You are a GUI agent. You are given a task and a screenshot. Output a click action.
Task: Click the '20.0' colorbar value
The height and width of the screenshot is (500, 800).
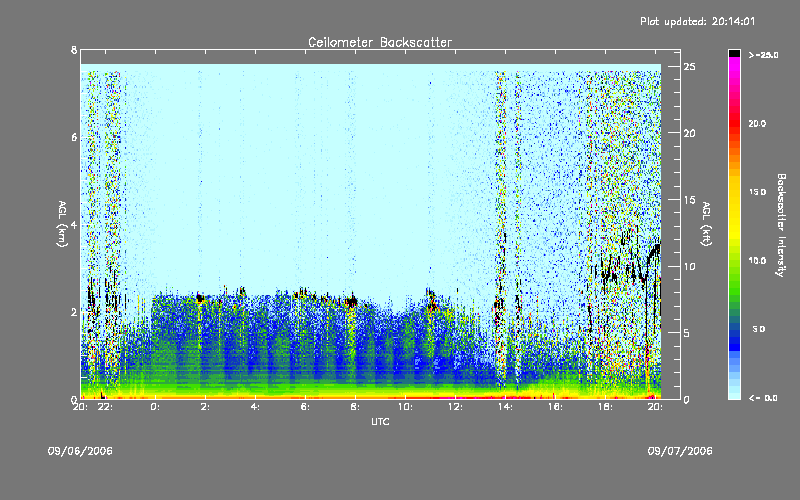757,124
